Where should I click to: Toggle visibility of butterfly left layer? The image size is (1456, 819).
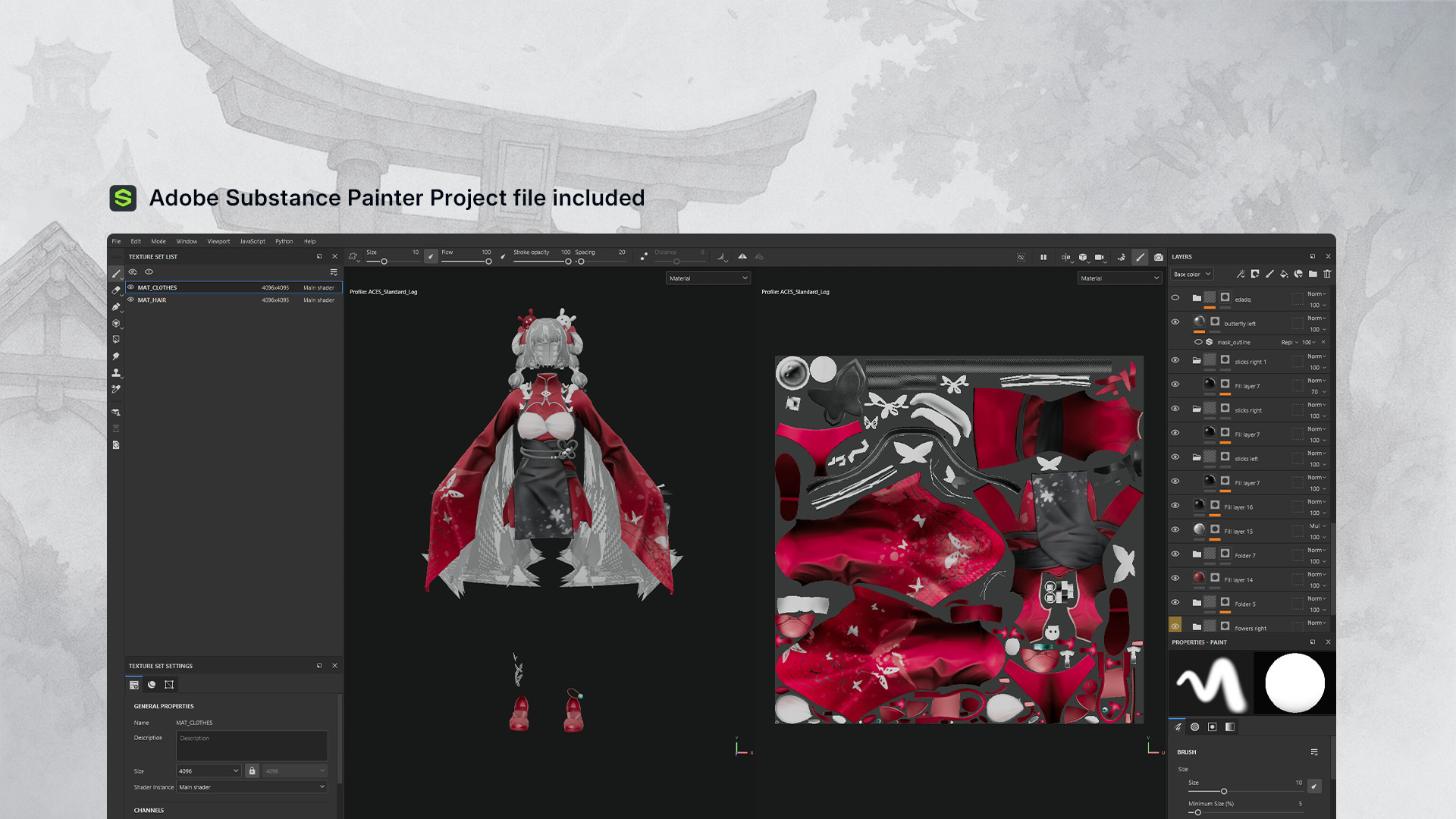tap(1175, 322)
